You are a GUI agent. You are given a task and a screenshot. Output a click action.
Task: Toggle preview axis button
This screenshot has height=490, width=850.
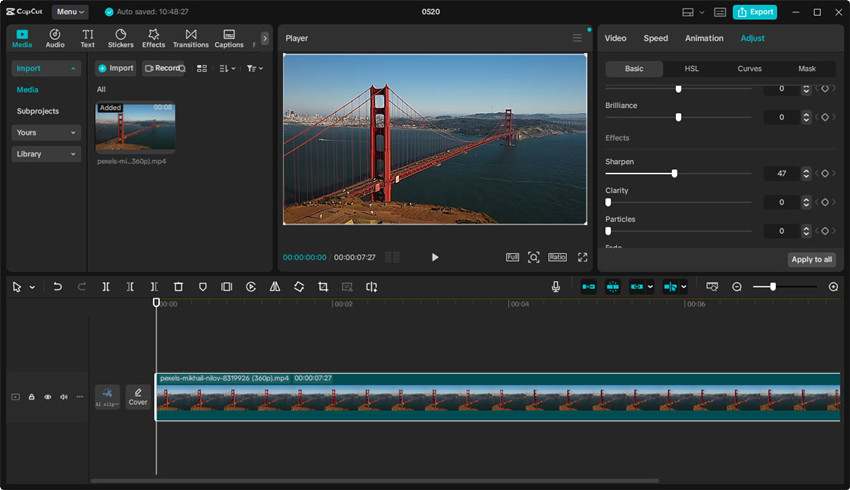click(x=670, y=287)
